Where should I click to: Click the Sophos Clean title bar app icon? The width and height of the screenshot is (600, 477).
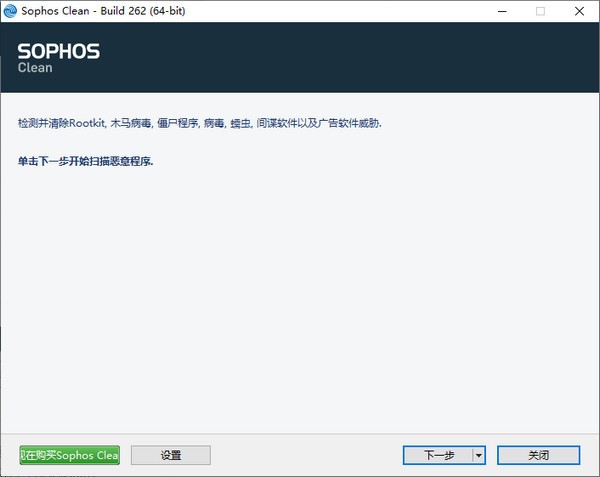[12, 11]
